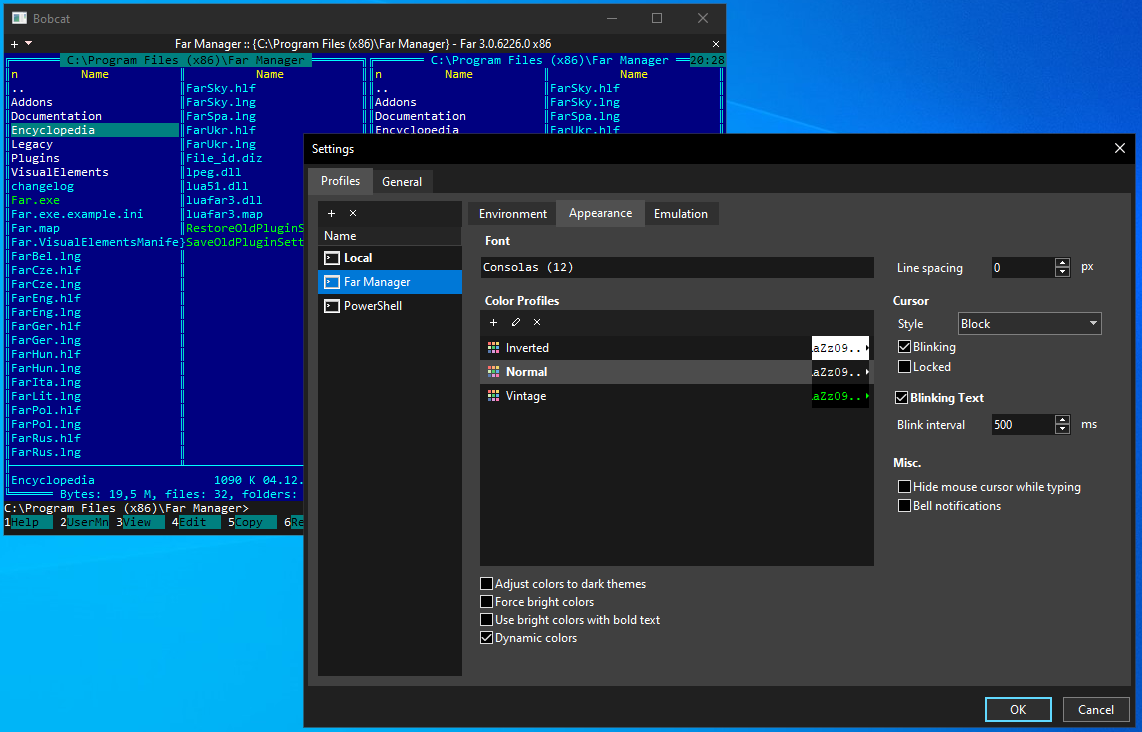Edit the selected color profile
The height and width of the screenshot is (732, 1142).
tap(516, 322)
